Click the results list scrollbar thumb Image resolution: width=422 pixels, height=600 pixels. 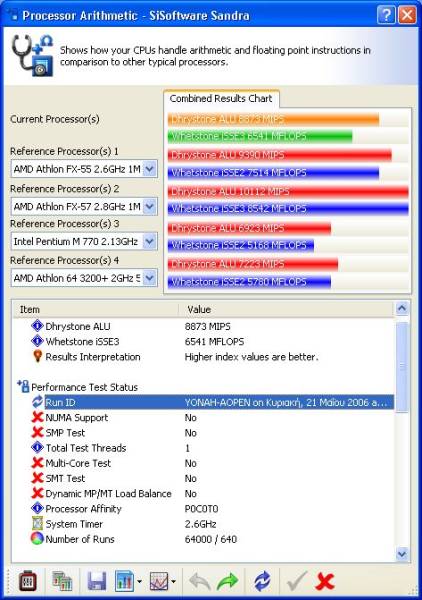pos(402,366)
